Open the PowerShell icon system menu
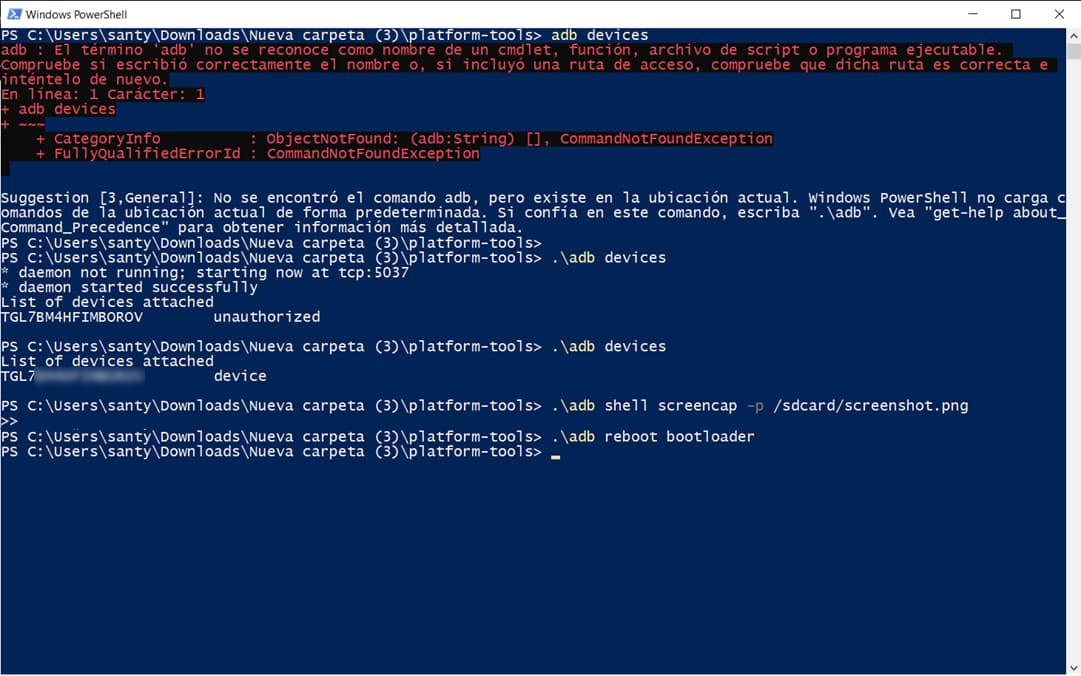Image resolution: width=1081 pixels, height=676 pixels. (14, 14)
